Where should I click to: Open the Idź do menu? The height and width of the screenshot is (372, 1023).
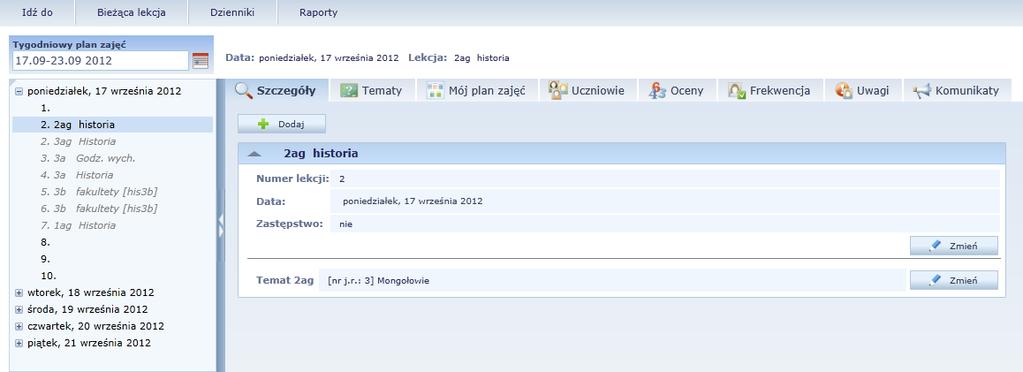click(x=37, y=12)
